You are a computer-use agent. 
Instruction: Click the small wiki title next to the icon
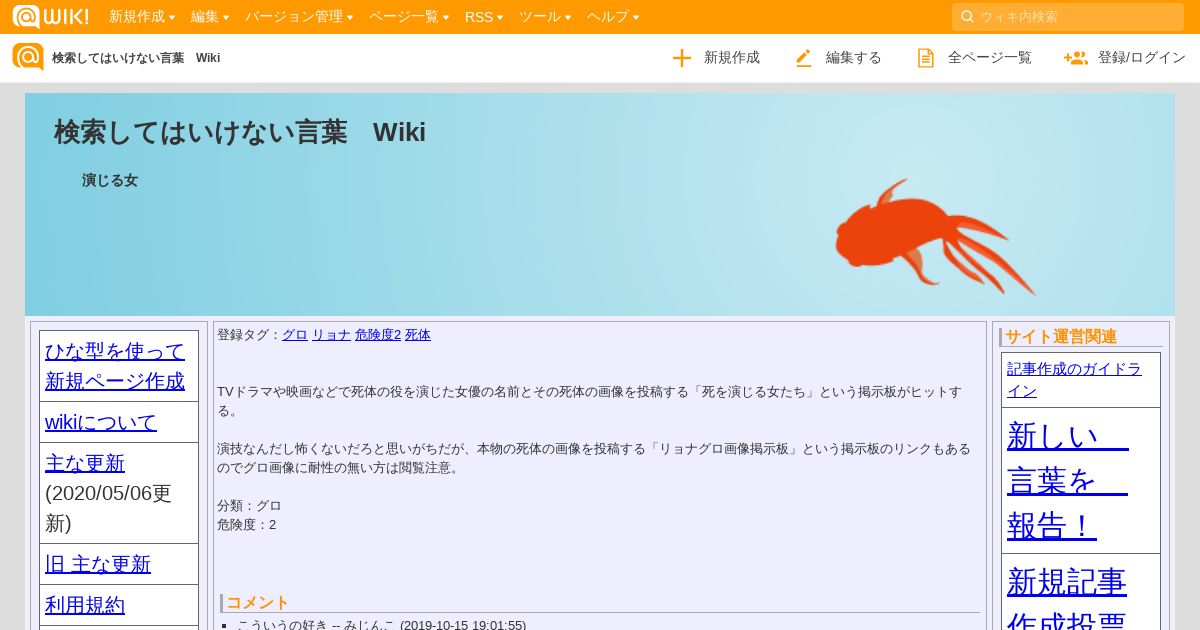pos(136,58)
